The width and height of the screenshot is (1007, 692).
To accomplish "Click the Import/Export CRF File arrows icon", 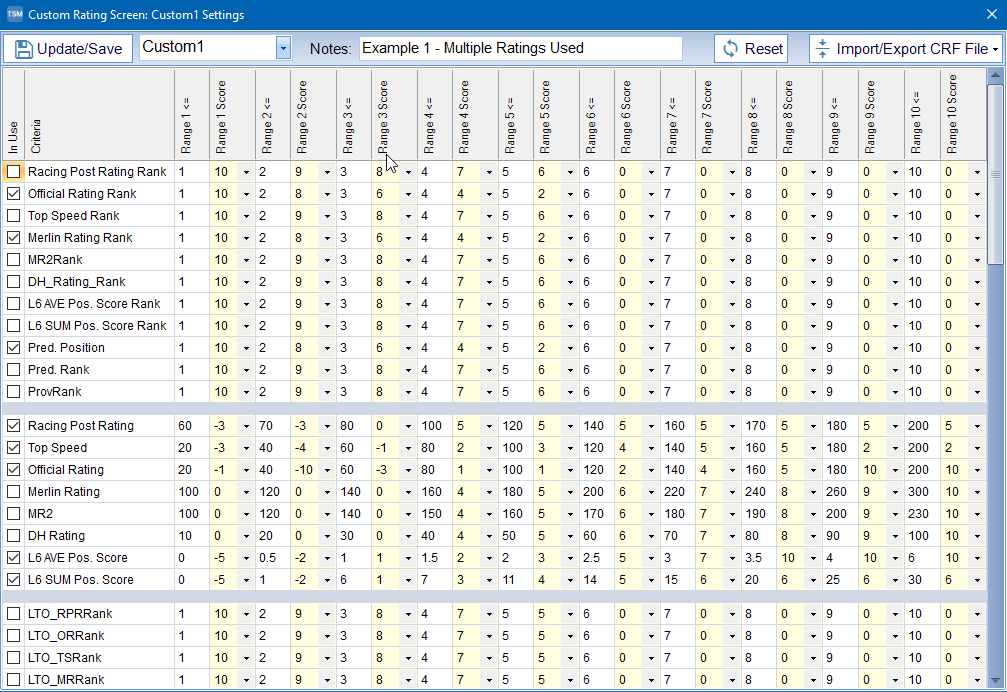I will (823, 49).
